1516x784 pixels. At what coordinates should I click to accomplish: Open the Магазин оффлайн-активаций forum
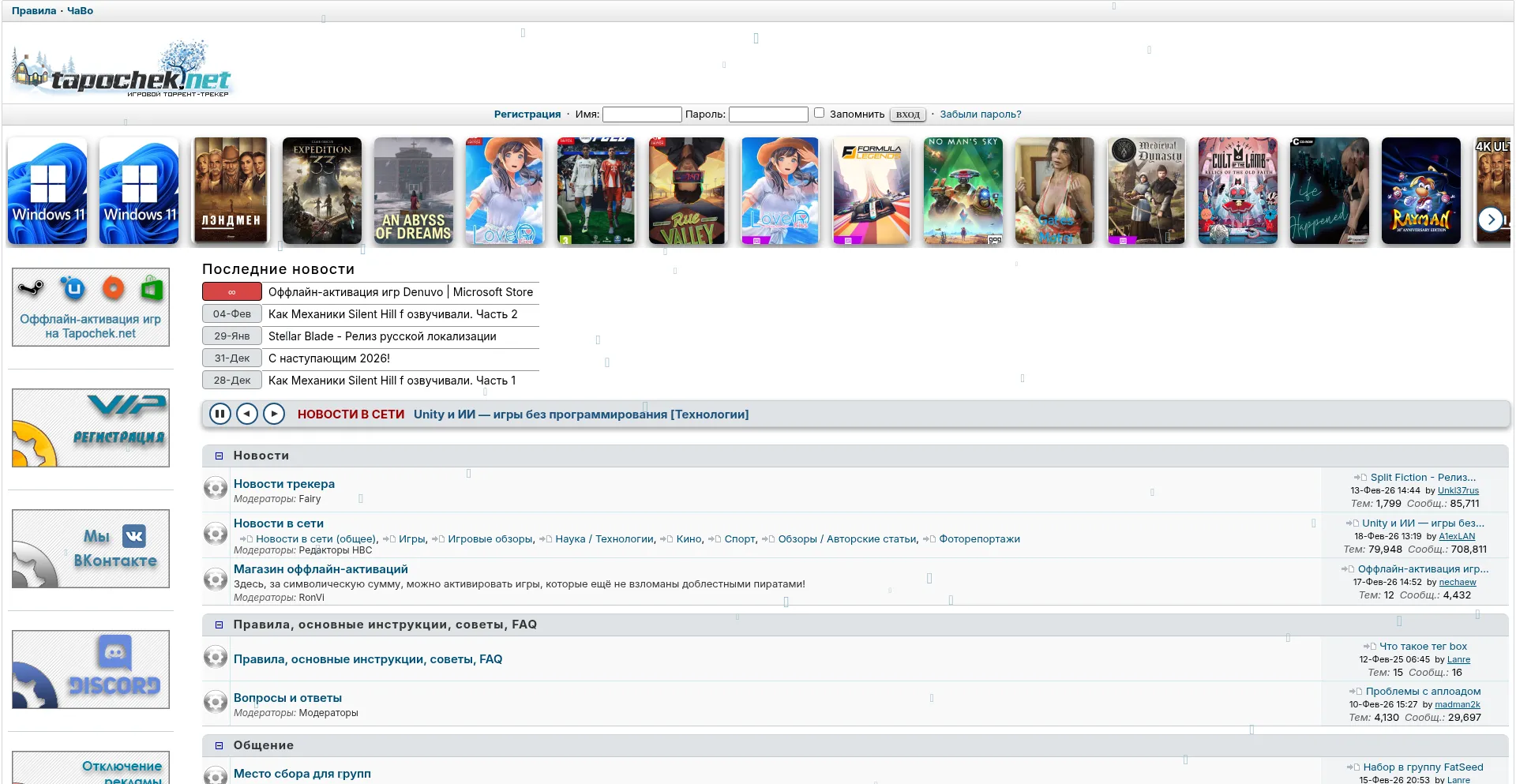[321, 569]
